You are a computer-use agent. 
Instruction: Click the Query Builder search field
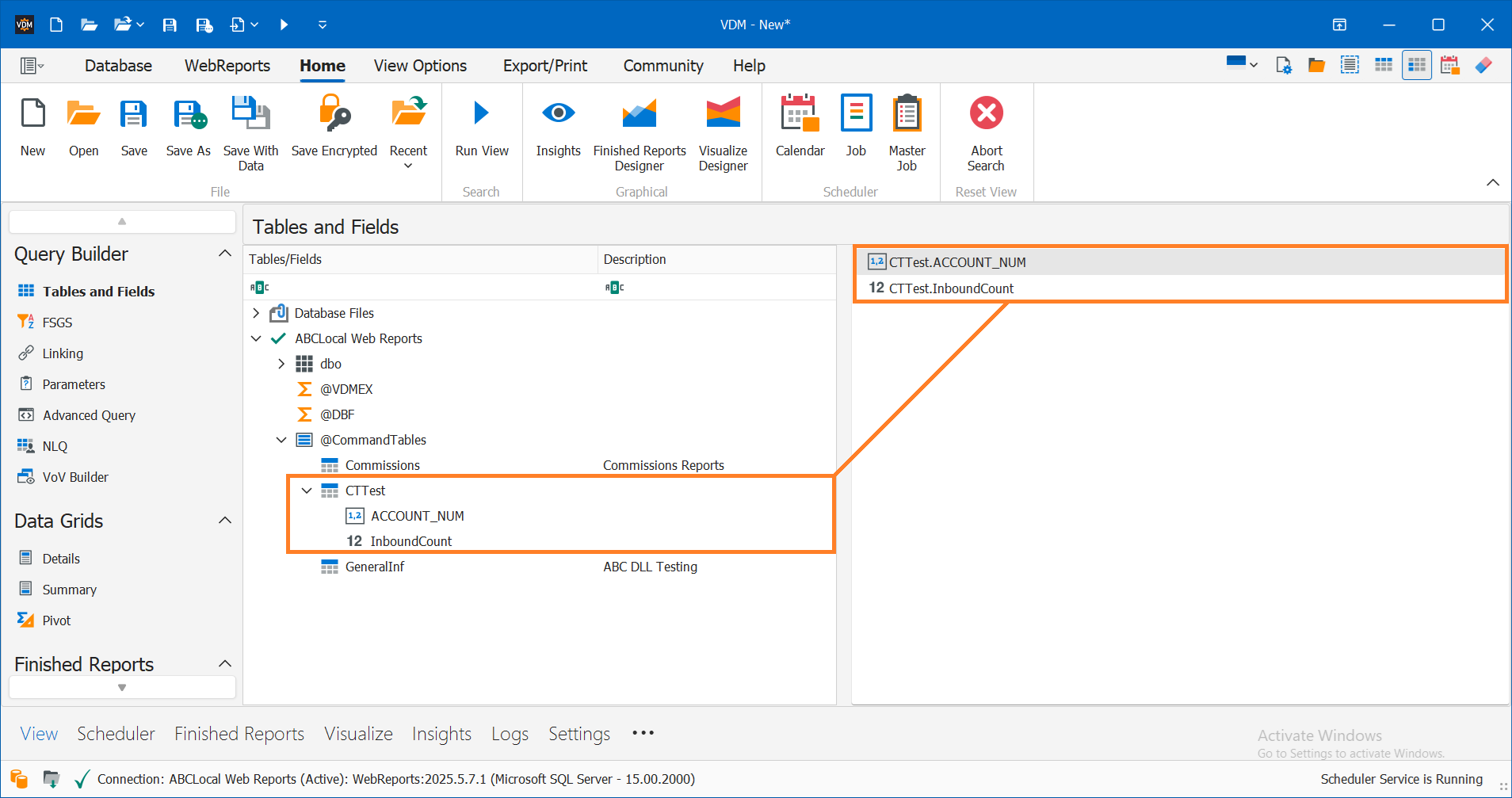[x=121, y=221]
